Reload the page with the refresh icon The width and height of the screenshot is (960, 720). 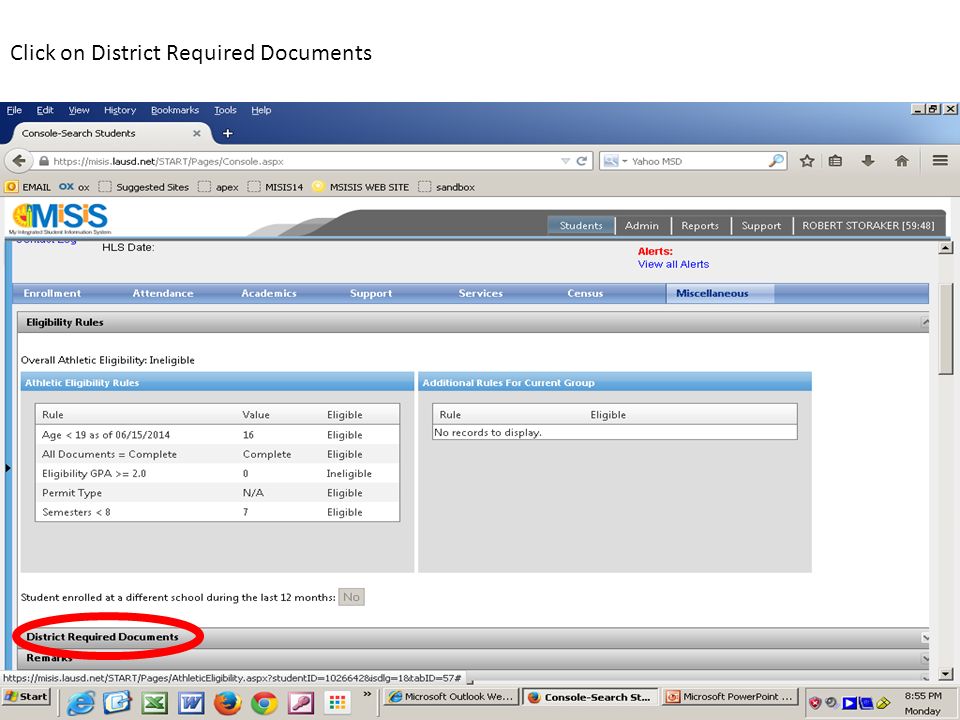(x=582, y=161)
